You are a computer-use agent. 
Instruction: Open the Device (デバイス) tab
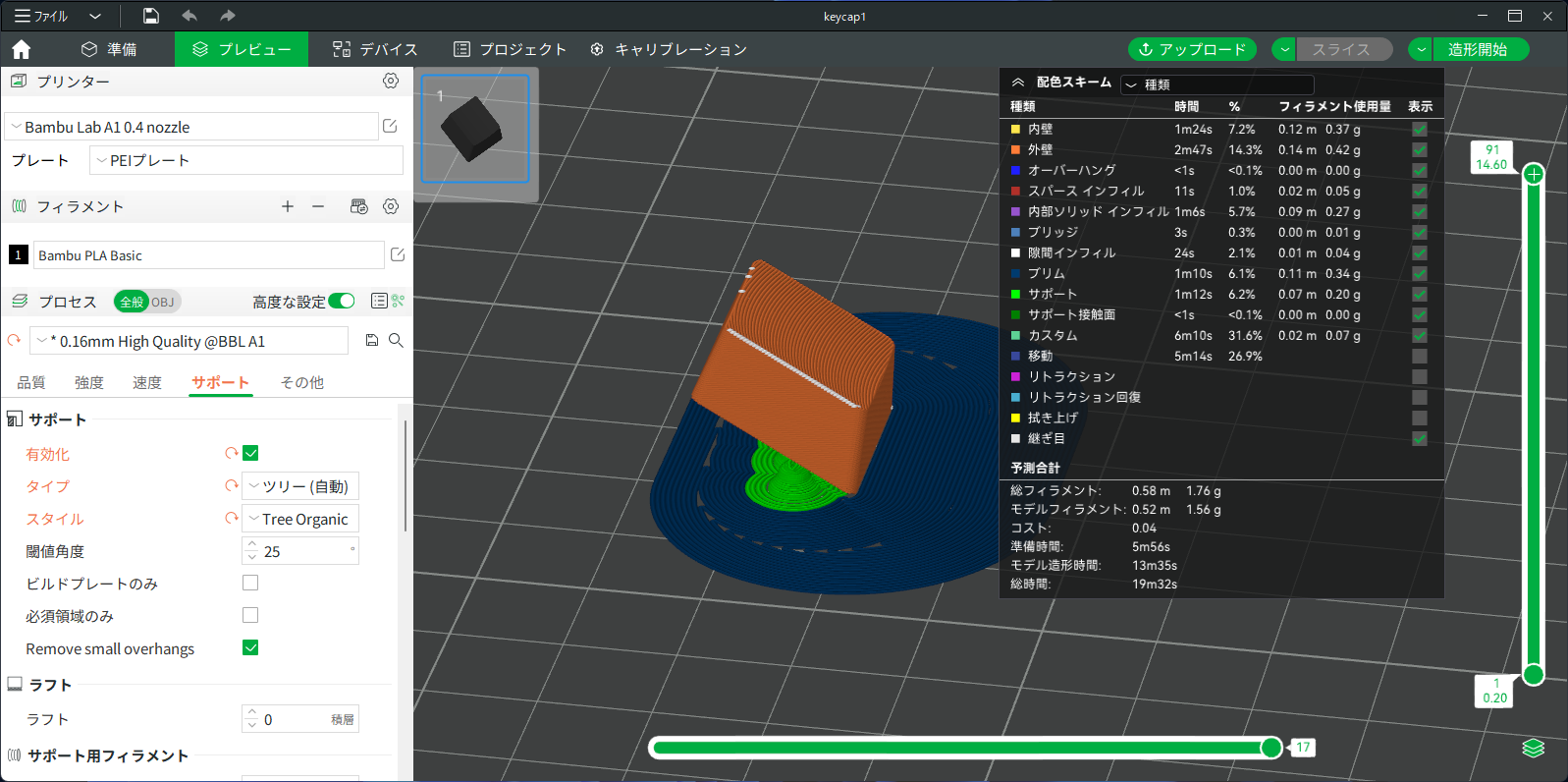(x=375, y=49)
